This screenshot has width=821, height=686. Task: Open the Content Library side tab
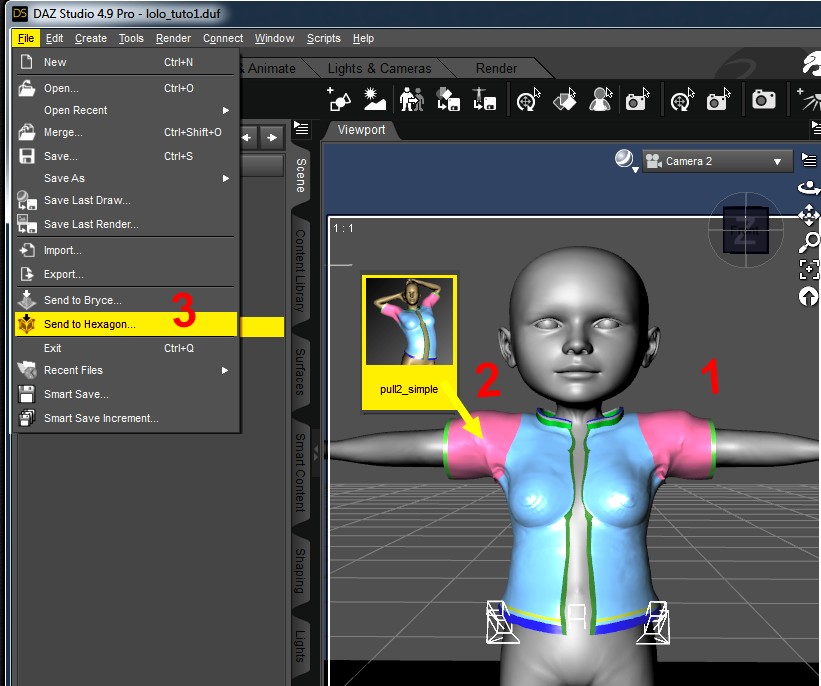pos(300,270)
